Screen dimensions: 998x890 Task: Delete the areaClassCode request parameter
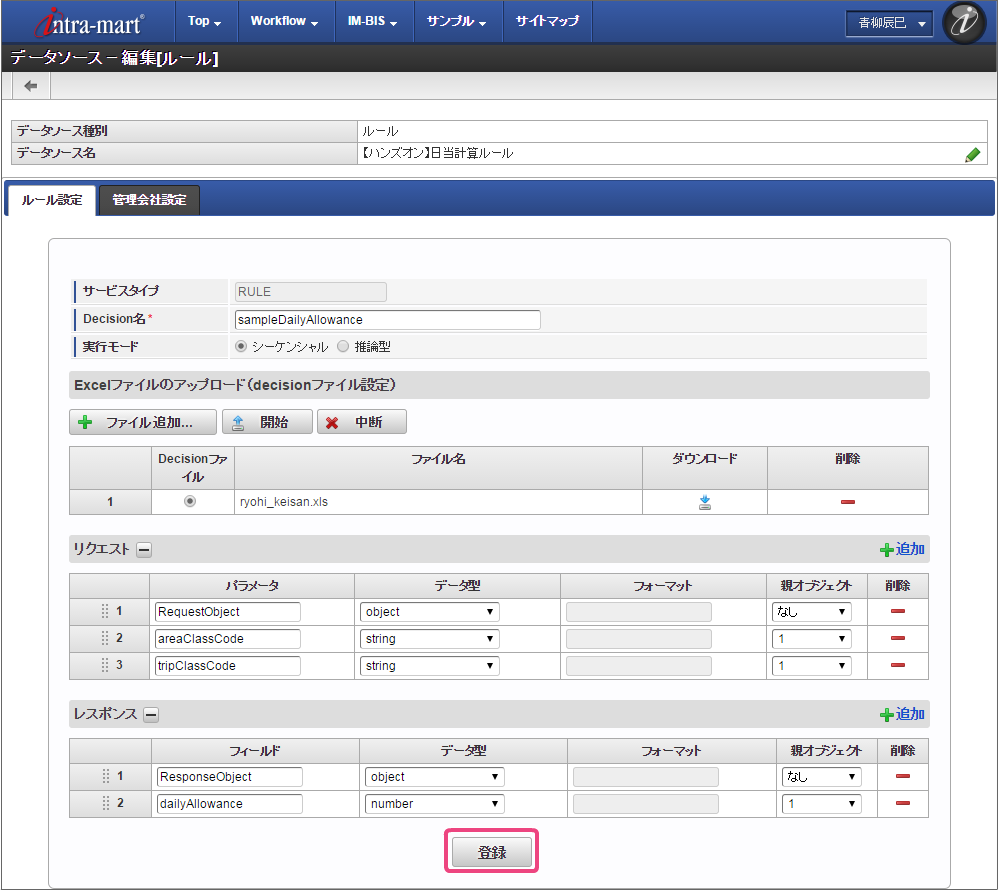(x=897, y=638)
